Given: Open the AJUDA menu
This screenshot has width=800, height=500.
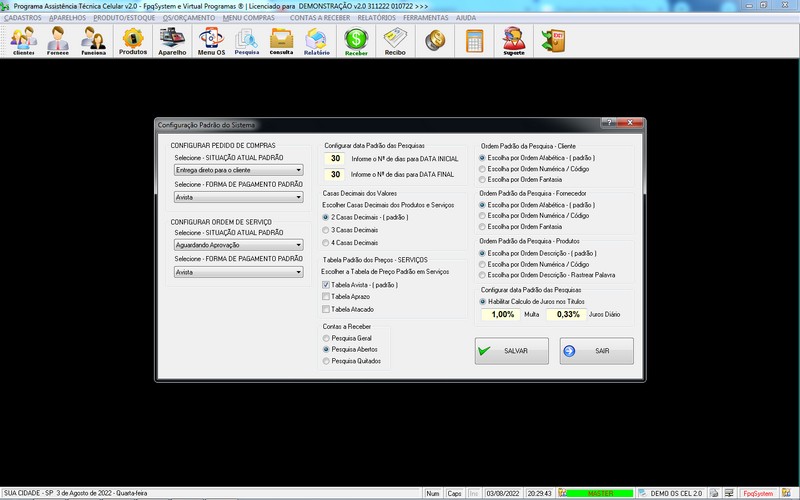Looking at the screenshot, I should (x=466, y=18).
